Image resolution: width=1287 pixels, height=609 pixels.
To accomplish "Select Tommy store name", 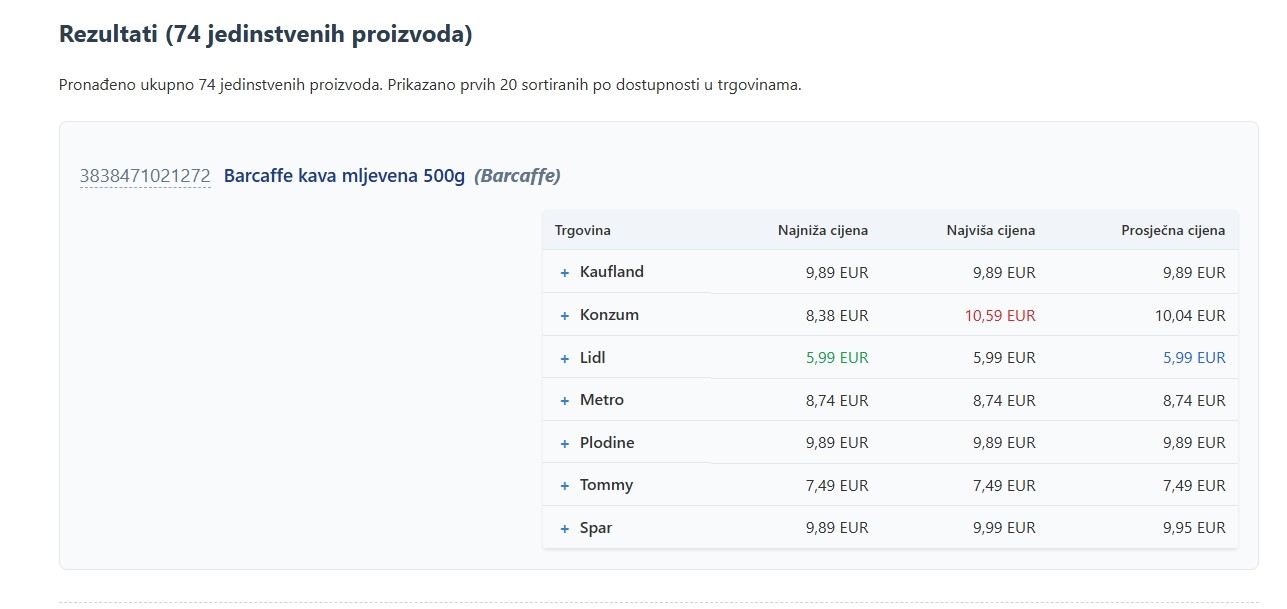I will (606, 485).
